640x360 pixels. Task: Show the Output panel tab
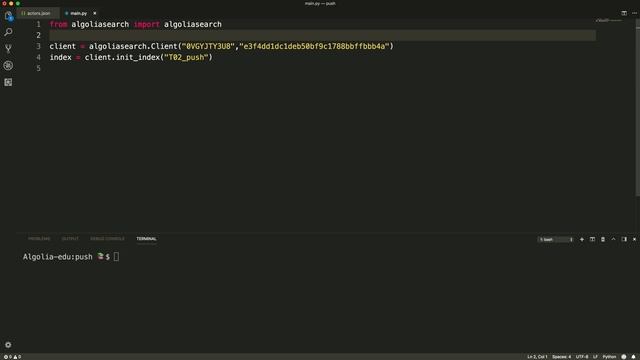point(70,239)
